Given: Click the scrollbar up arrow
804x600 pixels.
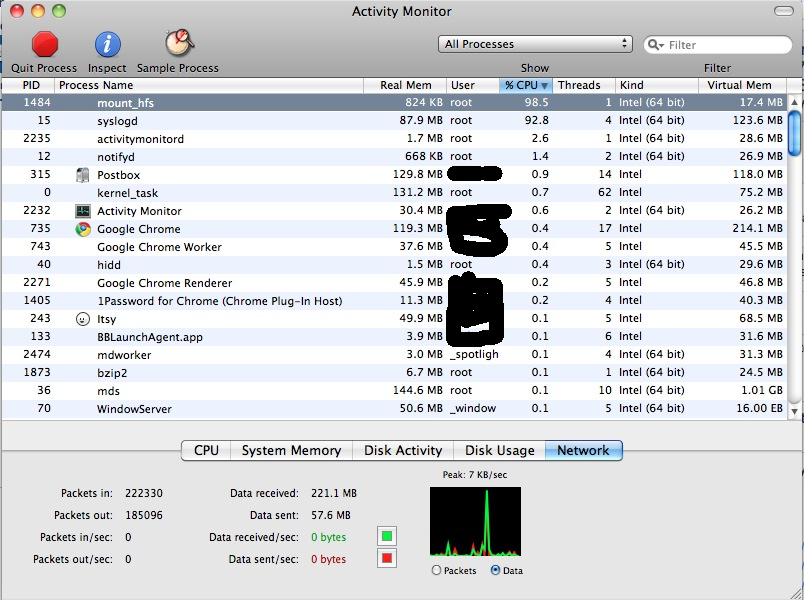Looking at the screenshot, I should [794, 102].
